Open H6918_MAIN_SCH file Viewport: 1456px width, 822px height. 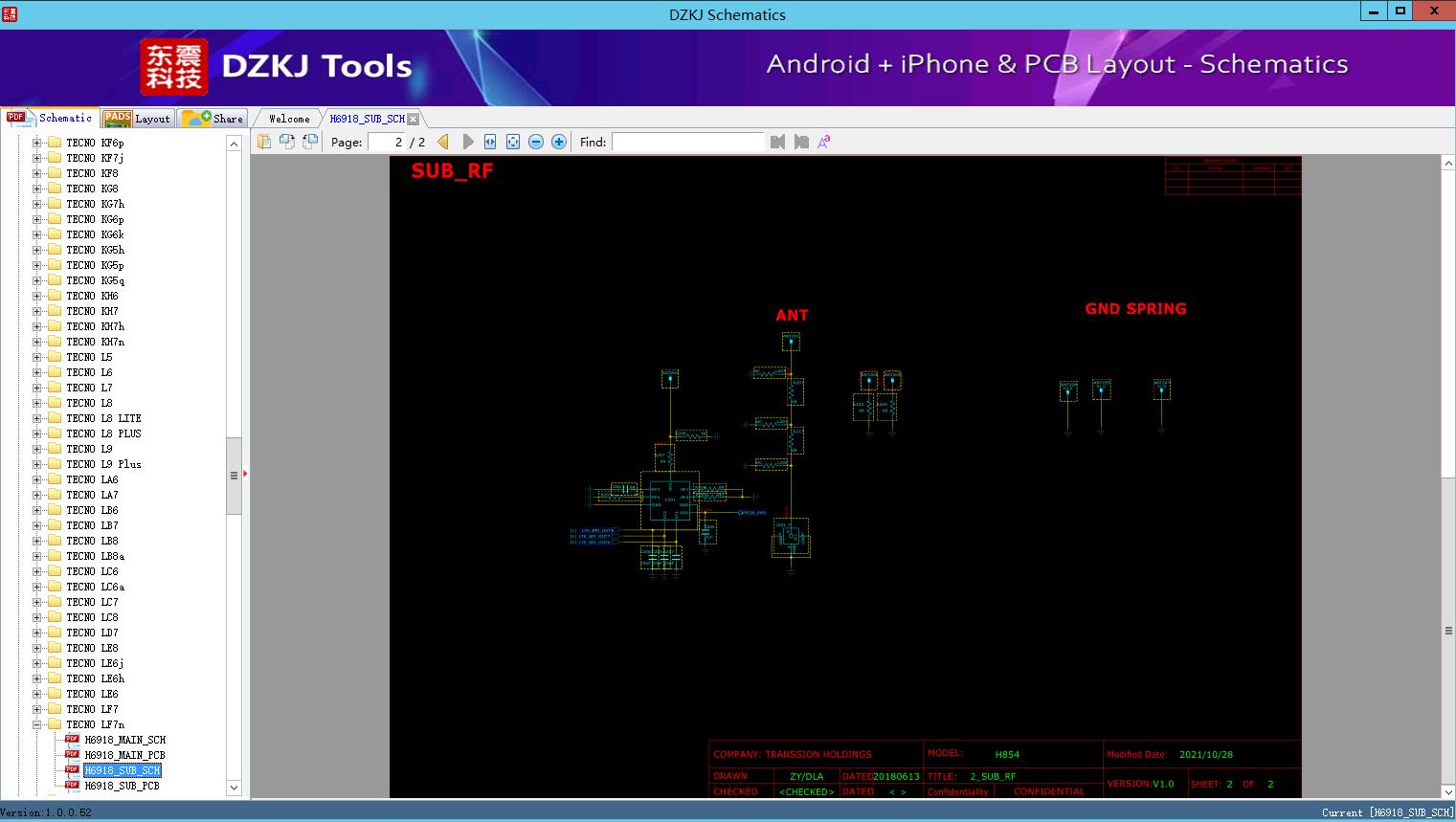coord(124,740)
